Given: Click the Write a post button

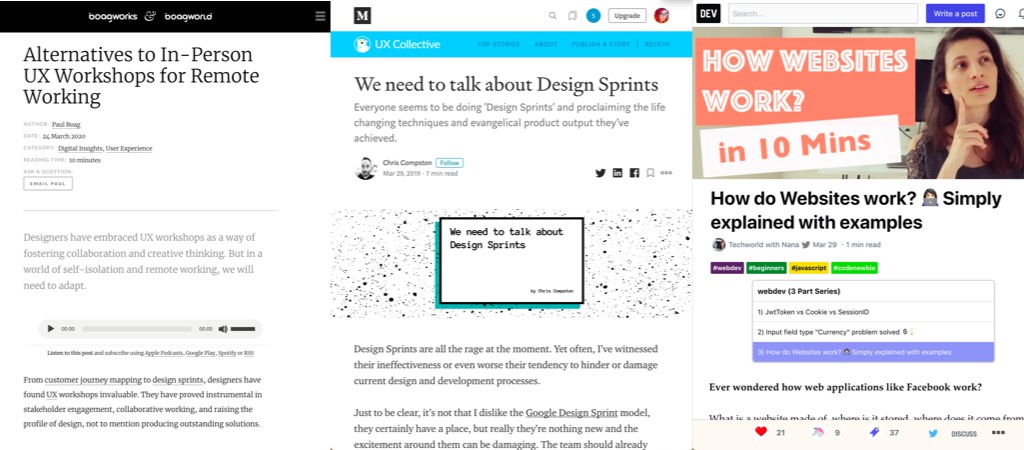Looking at the screenshot, I should [954, 13].
